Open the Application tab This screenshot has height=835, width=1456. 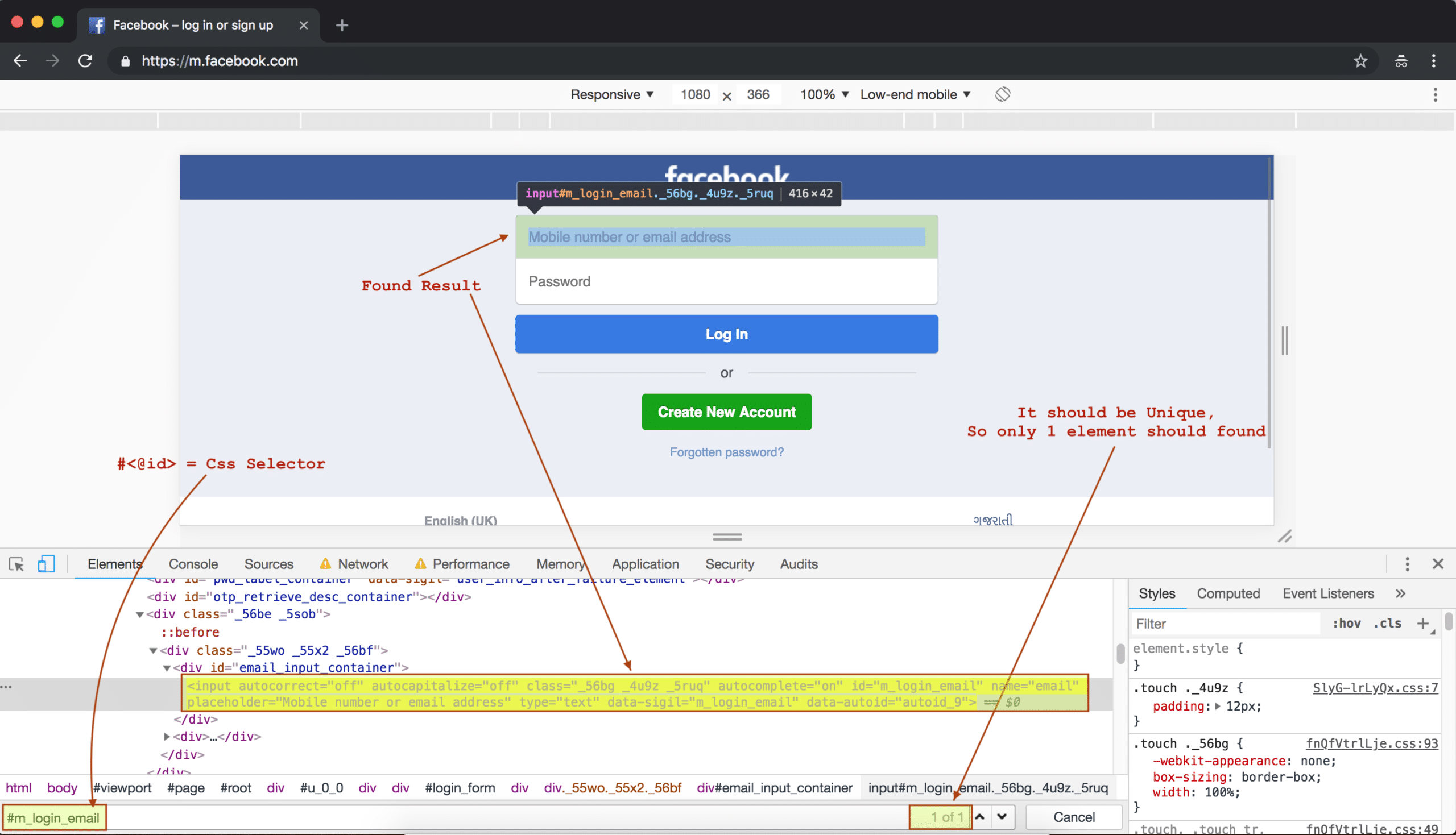[x=646, y=564]
